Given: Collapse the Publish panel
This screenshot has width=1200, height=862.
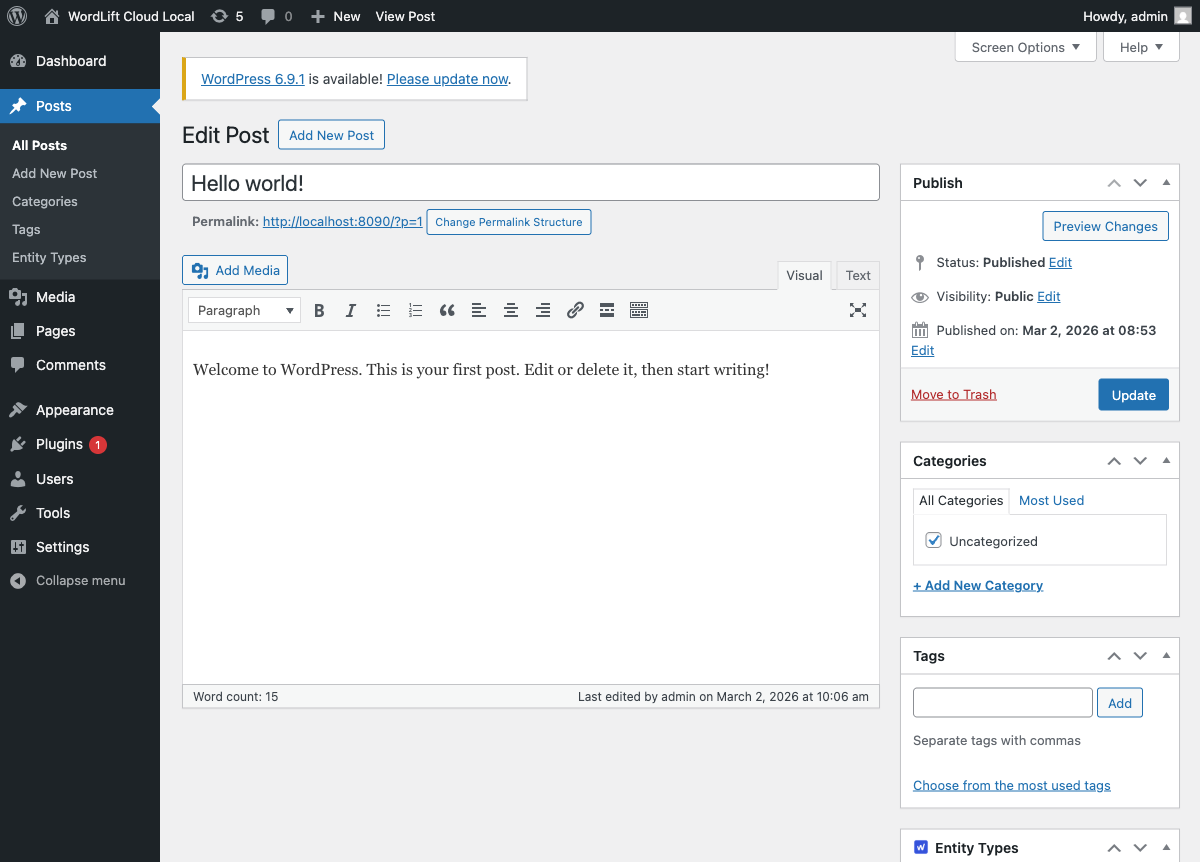Looking at the screenshot, I should click(1165, 182).
